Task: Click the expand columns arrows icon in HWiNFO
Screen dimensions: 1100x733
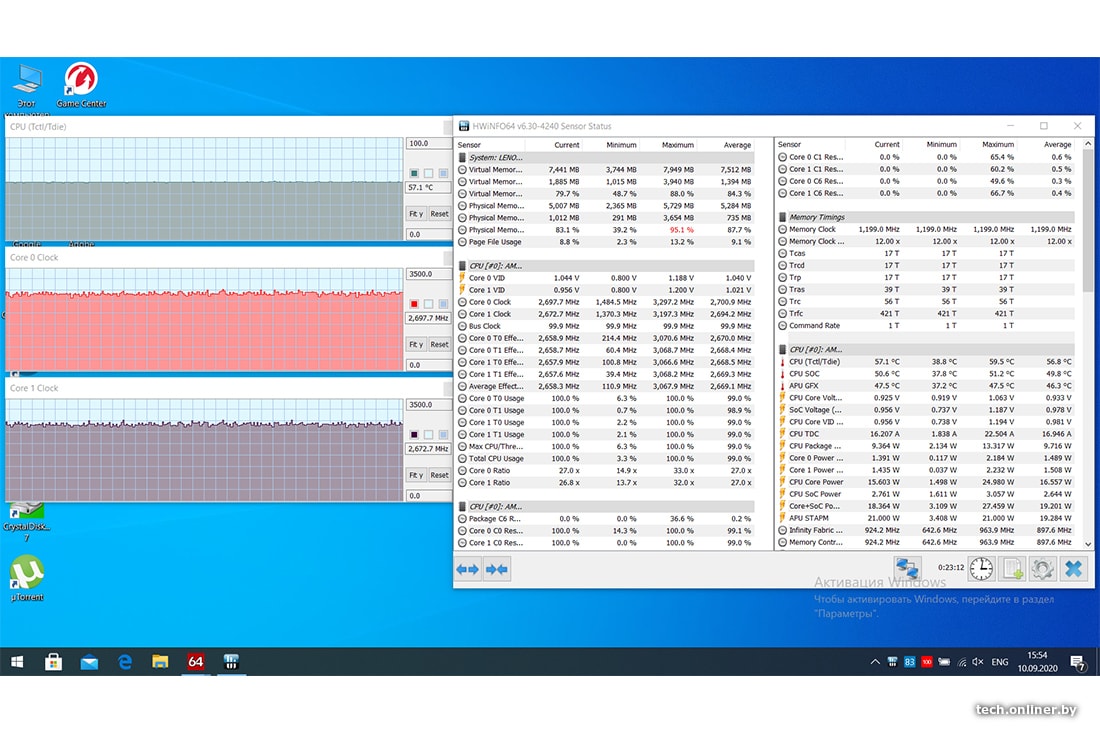Action: point(468,569)
